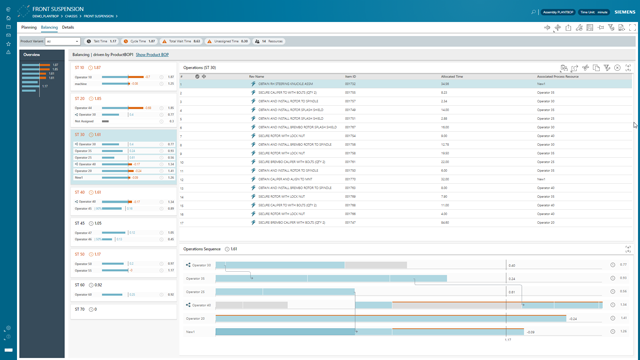640x360 pixels.
Task: Switch to the Details tab
Action: point(68,27)
